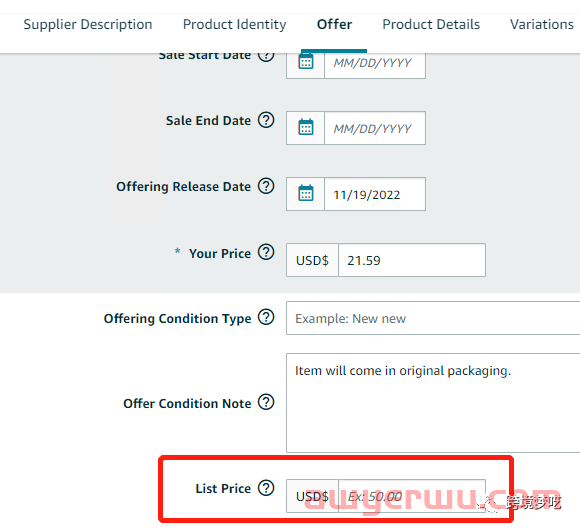Go to the Variations tab
The height and width of the screenshot is (529, 580).
point(542,24)
